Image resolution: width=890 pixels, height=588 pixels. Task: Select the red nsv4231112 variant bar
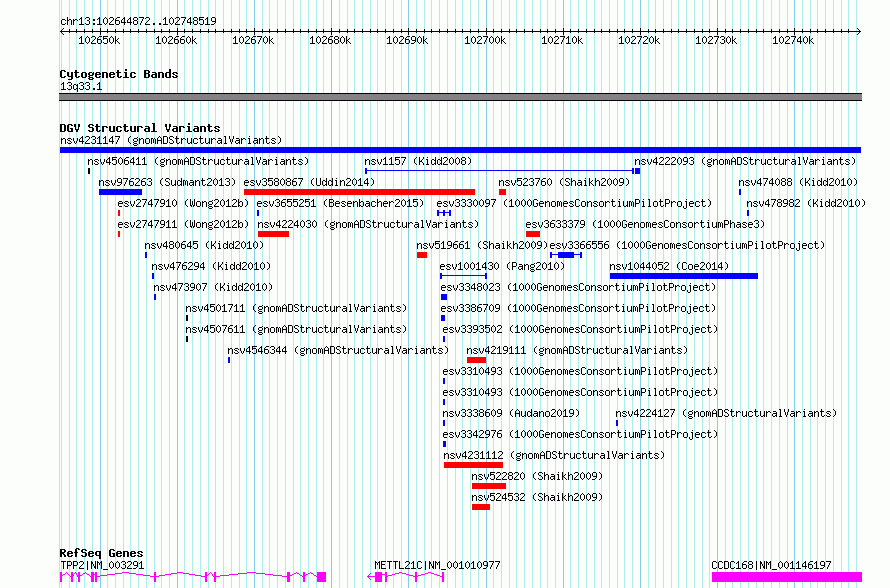473,465
